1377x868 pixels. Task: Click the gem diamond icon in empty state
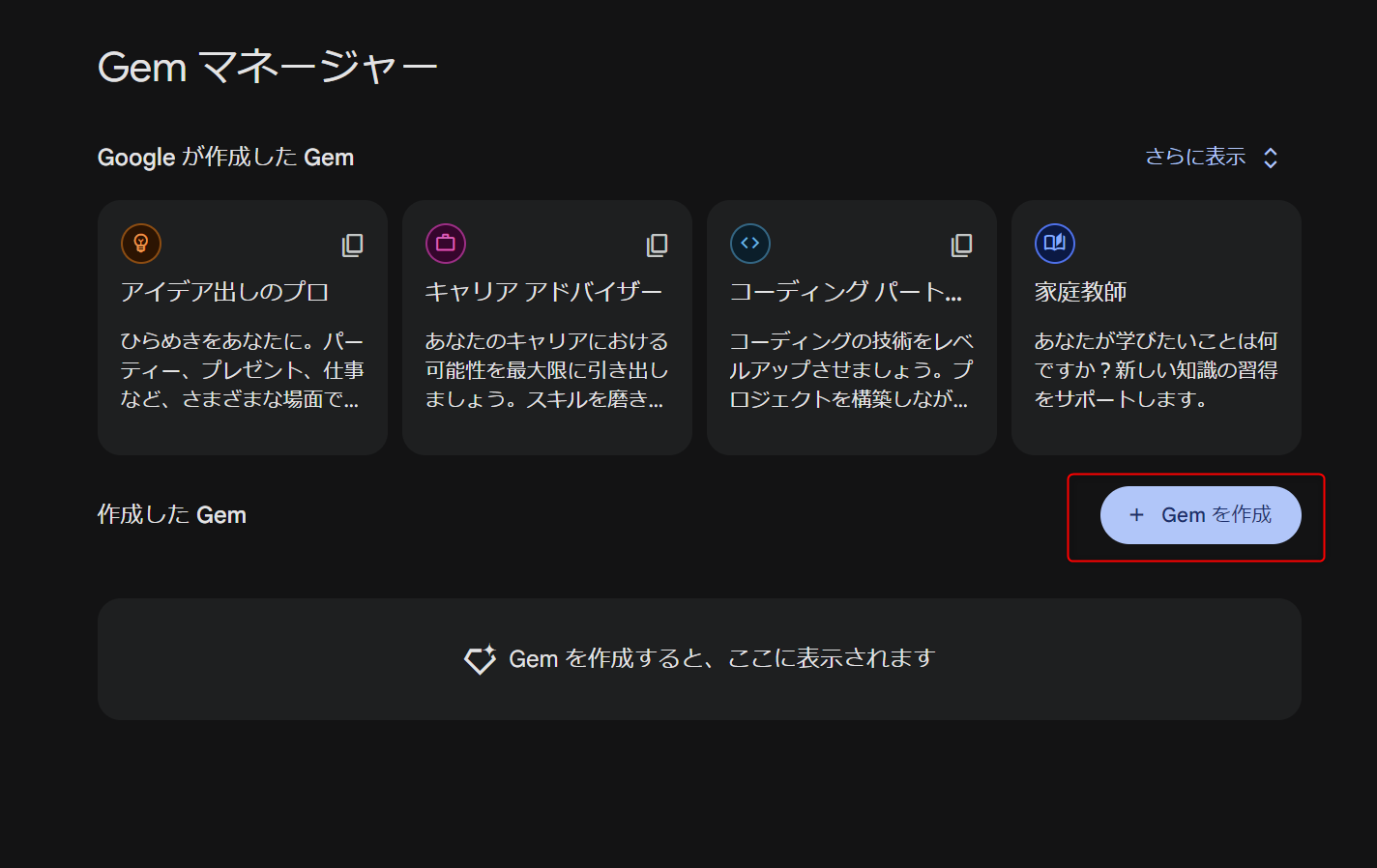click(481, 659)
